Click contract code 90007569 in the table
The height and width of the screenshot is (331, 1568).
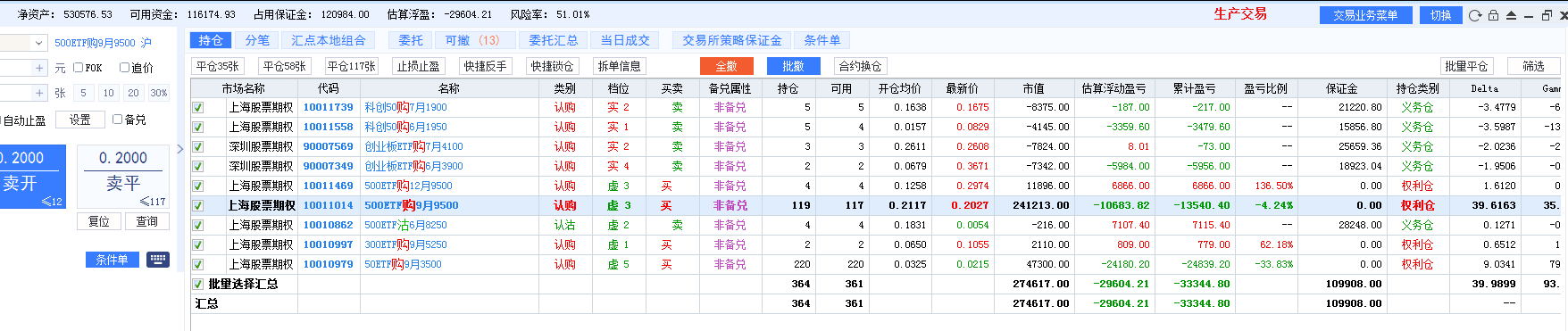[x=328, y=146]
